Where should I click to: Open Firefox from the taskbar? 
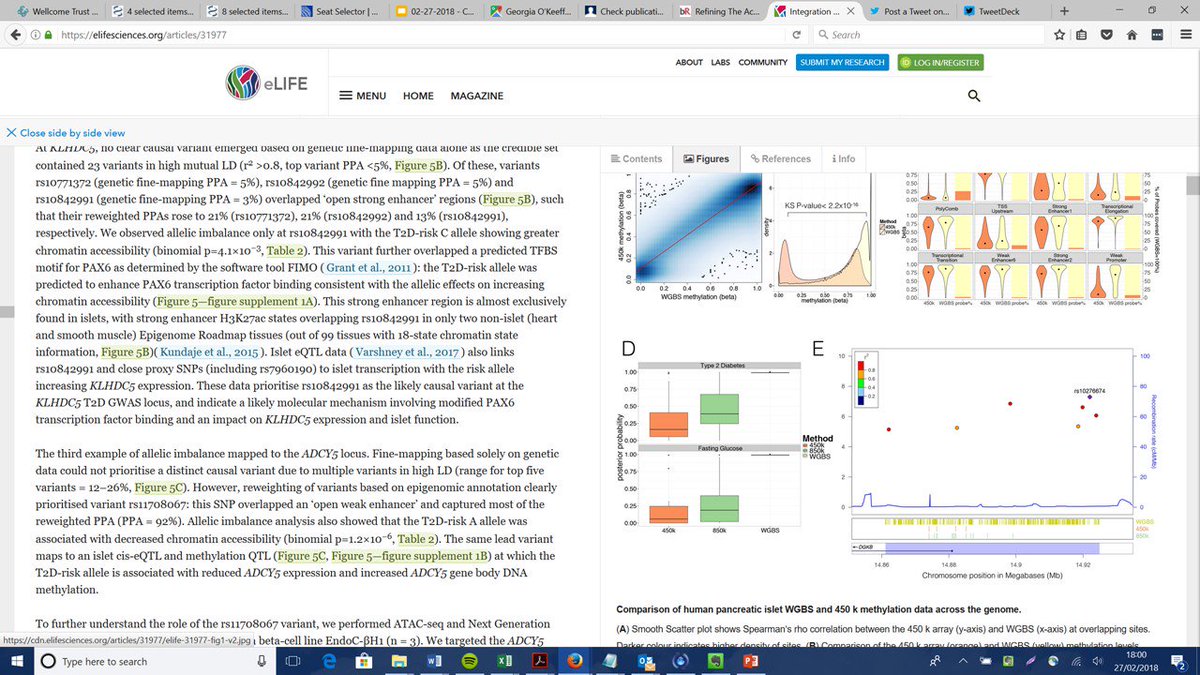click(575, 661)
